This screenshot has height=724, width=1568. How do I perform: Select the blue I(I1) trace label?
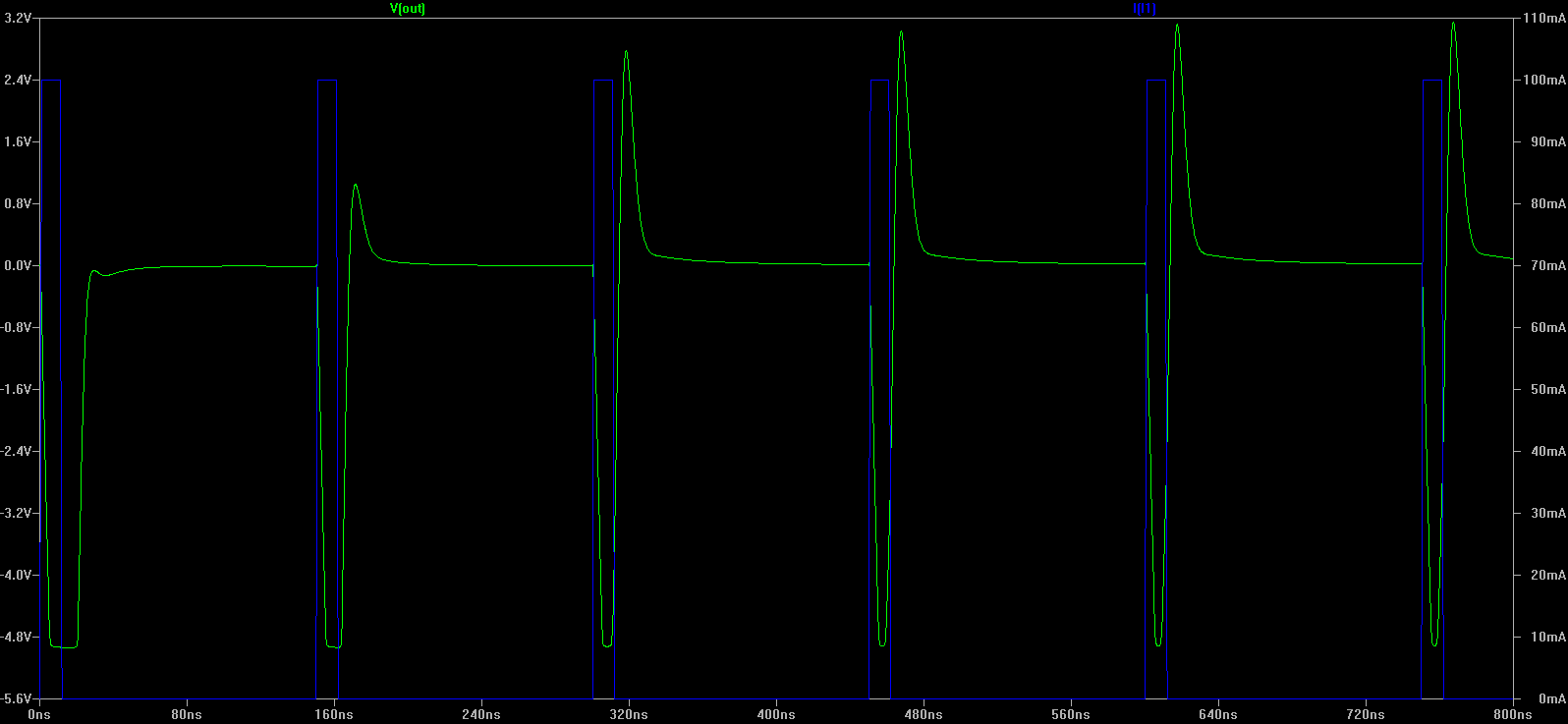[1145, 8]
